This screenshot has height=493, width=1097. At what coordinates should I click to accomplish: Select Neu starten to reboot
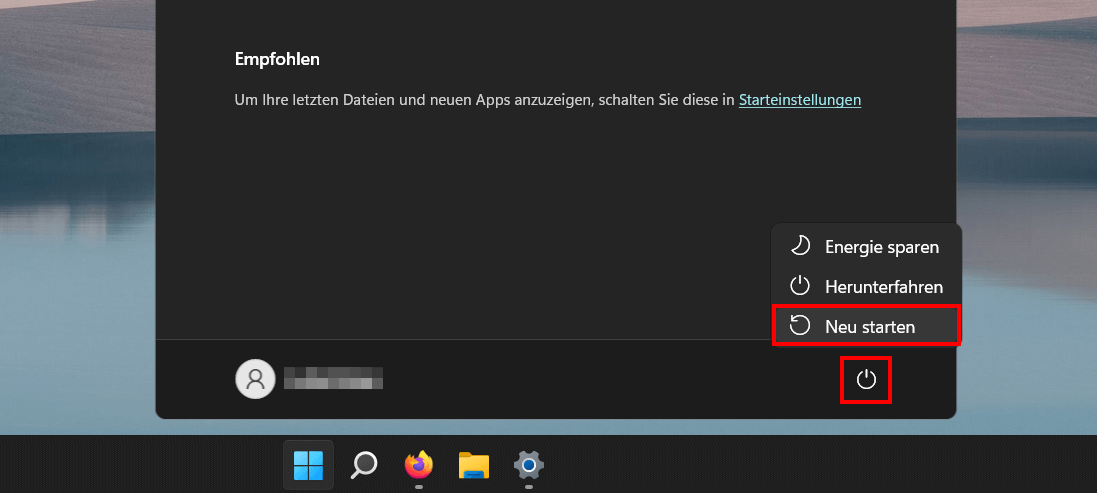(x=866, y=326)
